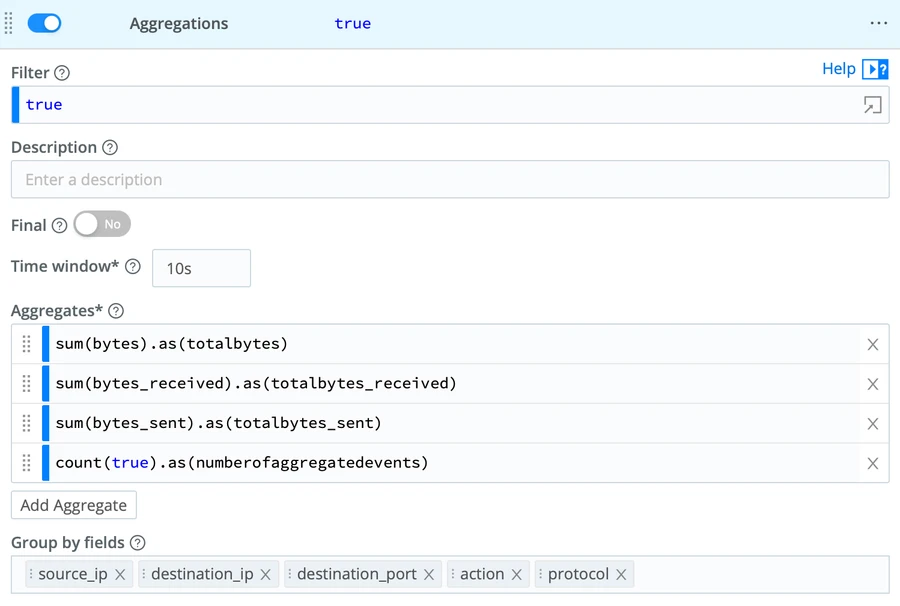
Task: Enter text in the Description field
Action: point(450,180)
